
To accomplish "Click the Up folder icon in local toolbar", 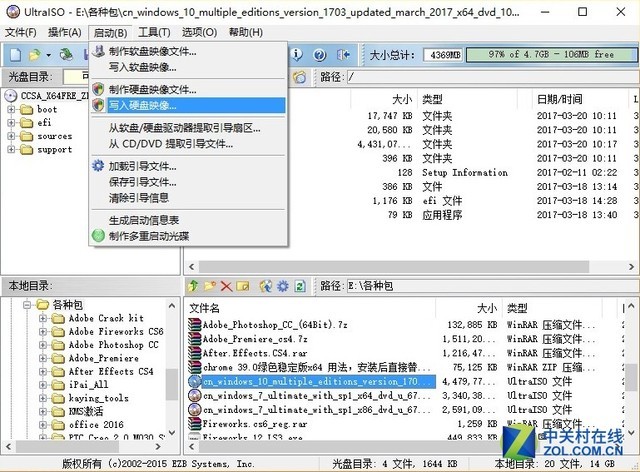I will click(x=193, y=286).
